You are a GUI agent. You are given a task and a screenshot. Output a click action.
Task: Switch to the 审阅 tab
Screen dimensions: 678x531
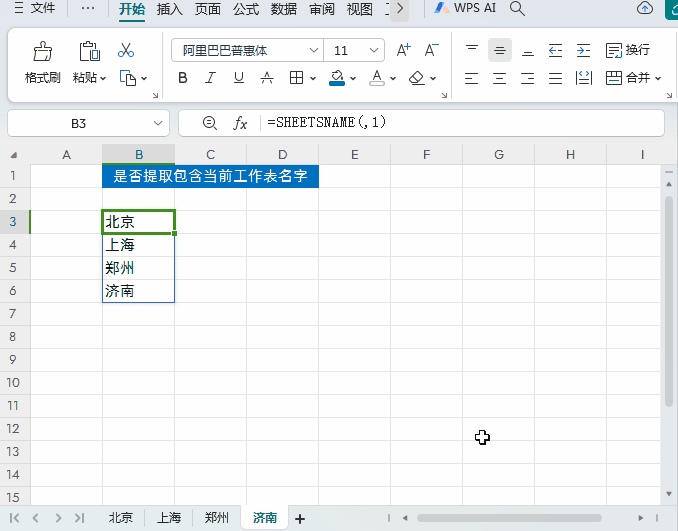(322, 9)
